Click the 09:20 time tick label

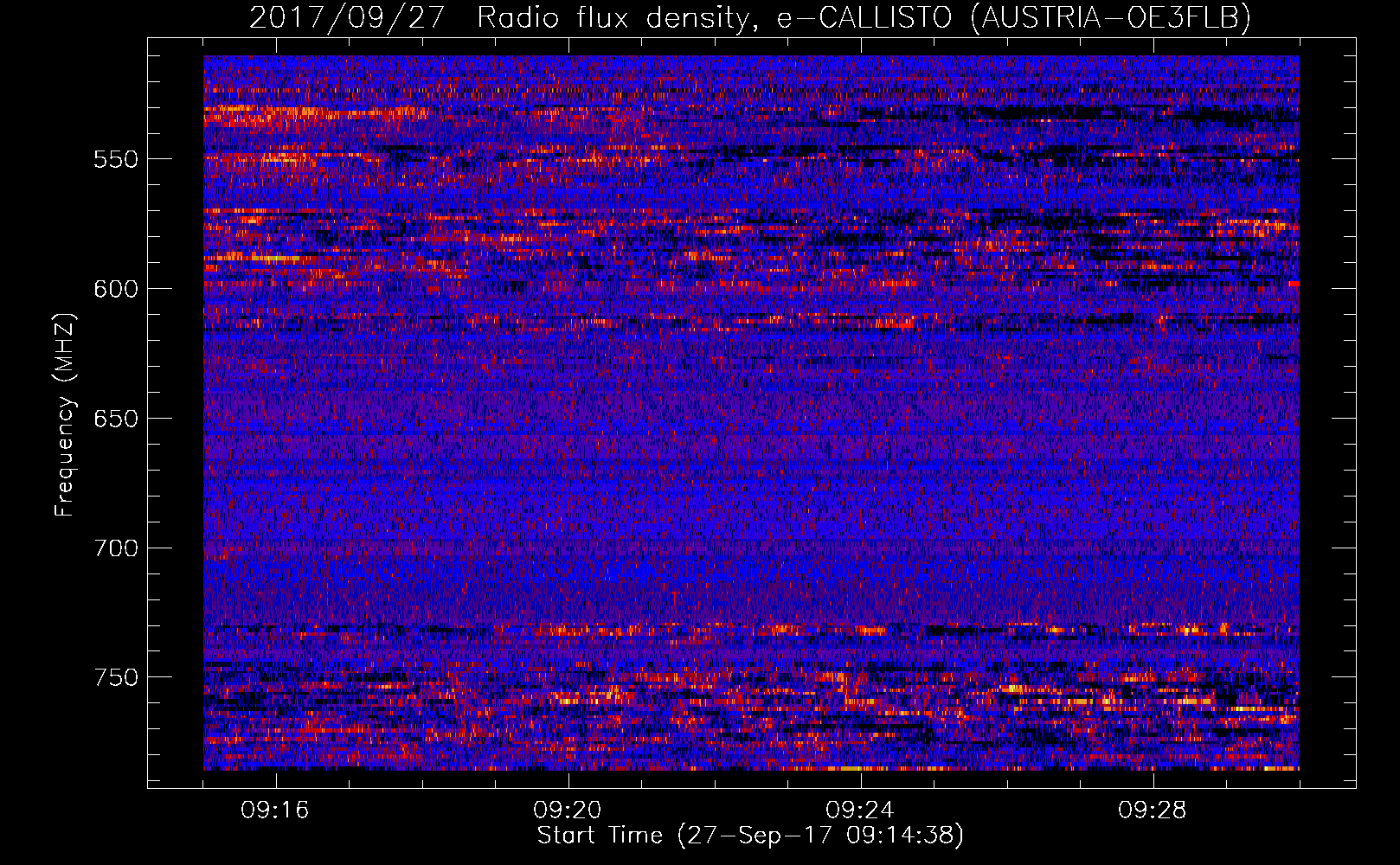point(568,811)
